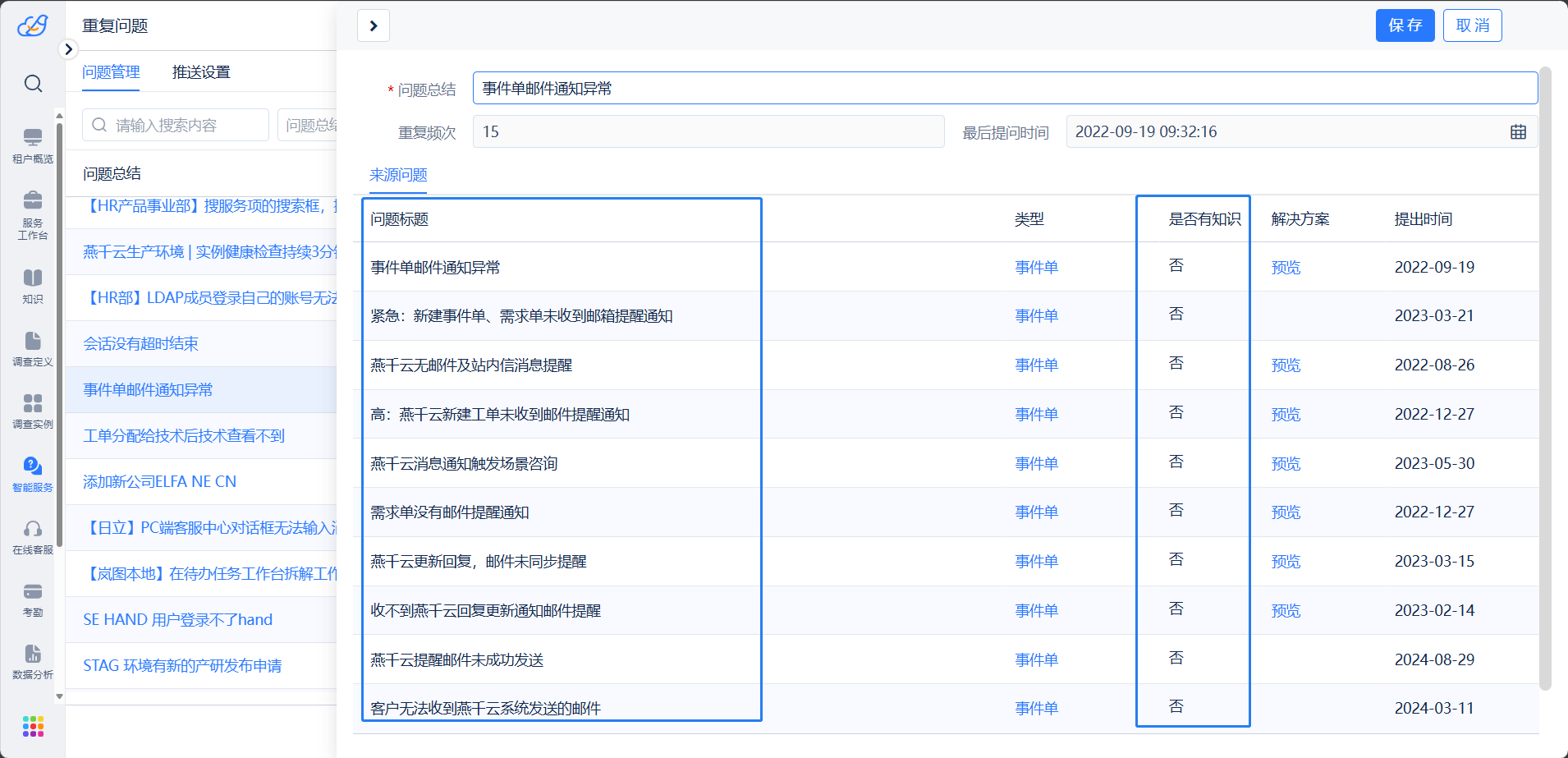The height and width of the screenshot is (758, 1568).
Task: Collapse the detail panel with arrow button
Action: pos(374,26)
